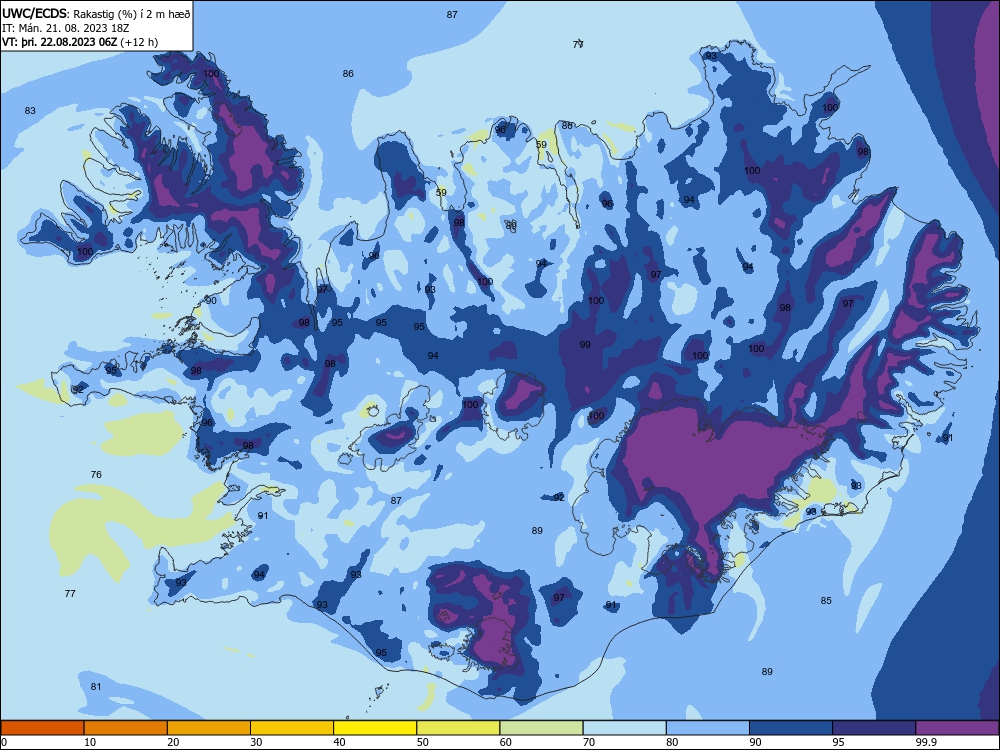Viewport: 1000px width, 750px height.
Task: Click the legend tick label '80'
Action: pos(672,742)
